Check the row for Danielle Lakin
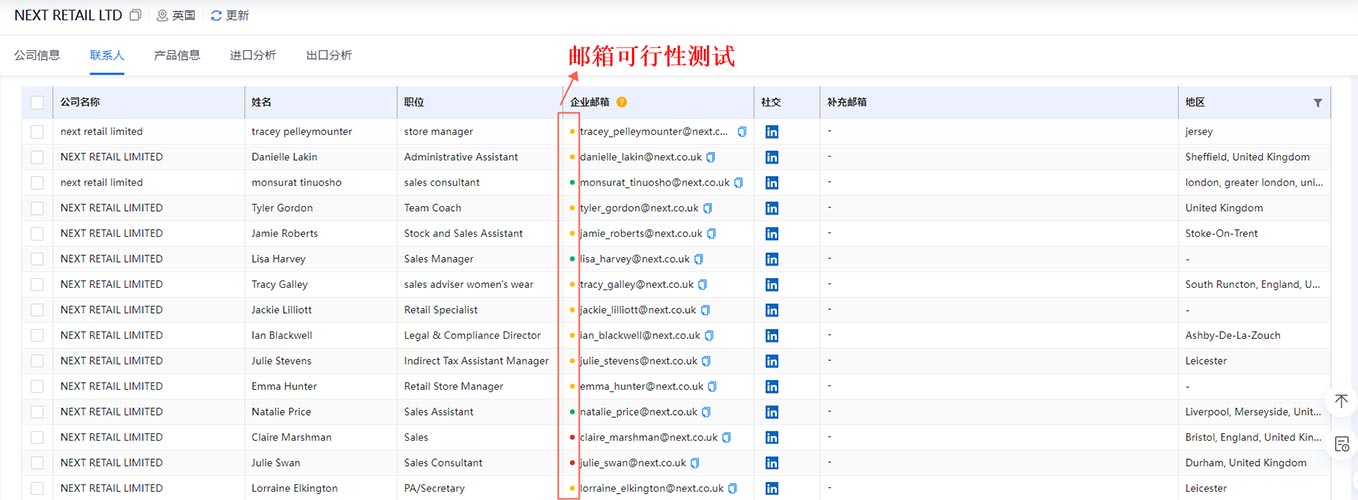The height and width of the screenshot is (500, 1358). pos(37,157)
